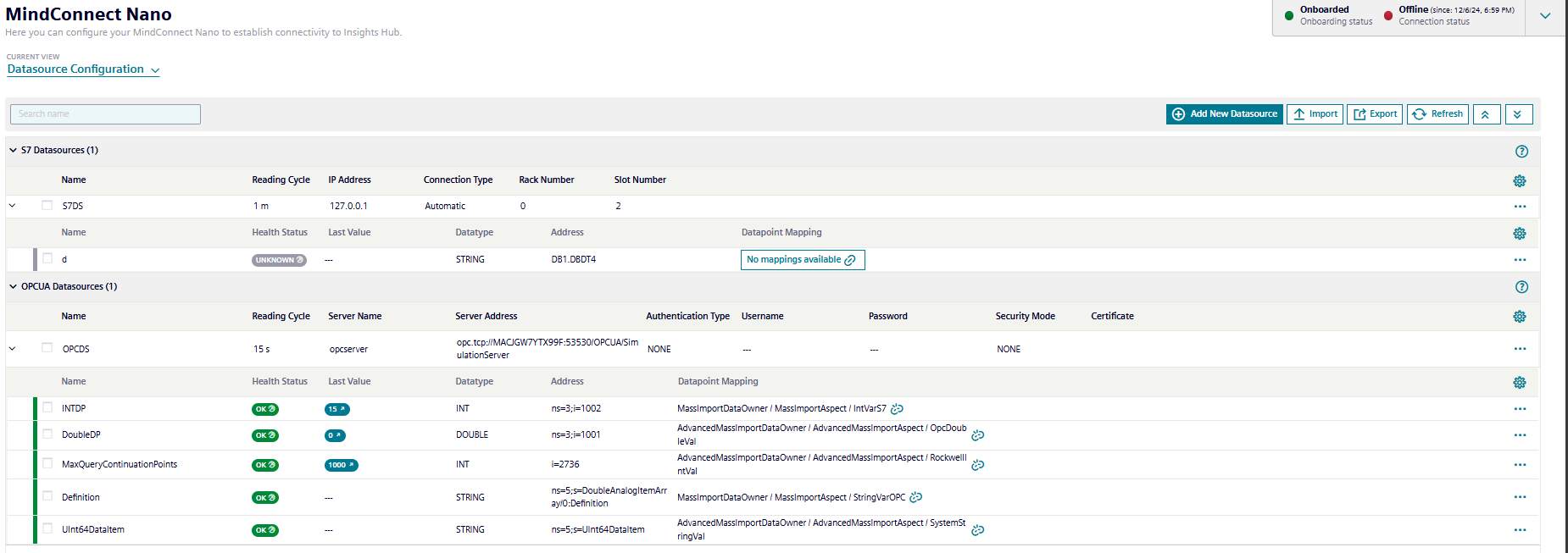
Task: Open more options for Definition row
Action: point(1520,497)
